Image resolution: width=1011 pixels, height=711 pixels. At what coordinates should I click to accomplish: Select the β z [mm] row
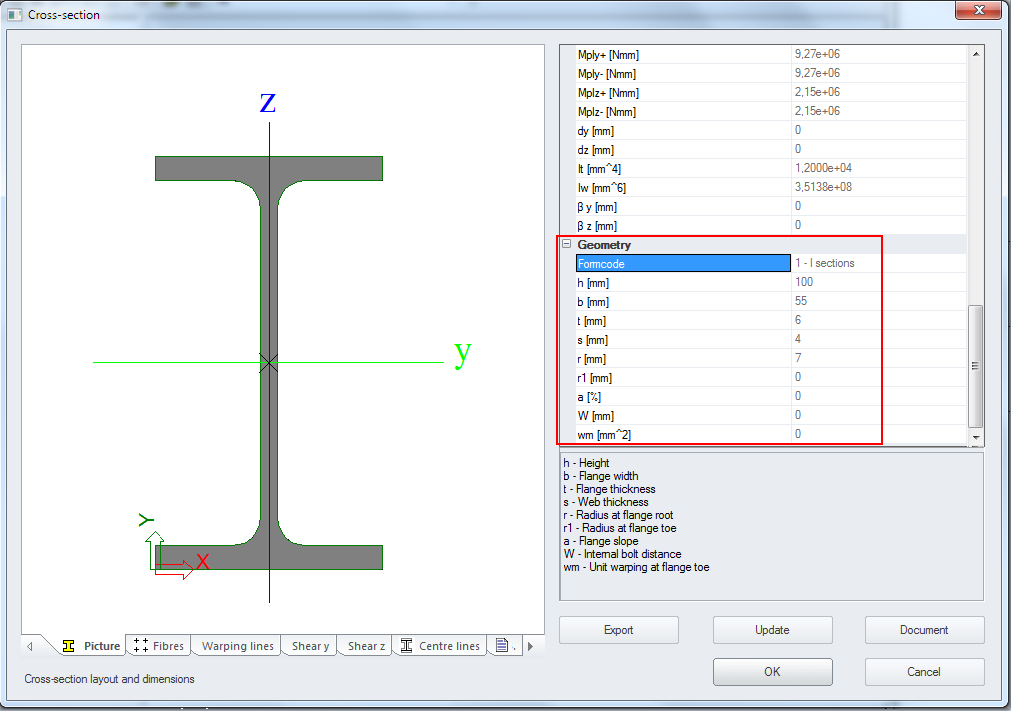pyautogui.click(x=771, y=226)
